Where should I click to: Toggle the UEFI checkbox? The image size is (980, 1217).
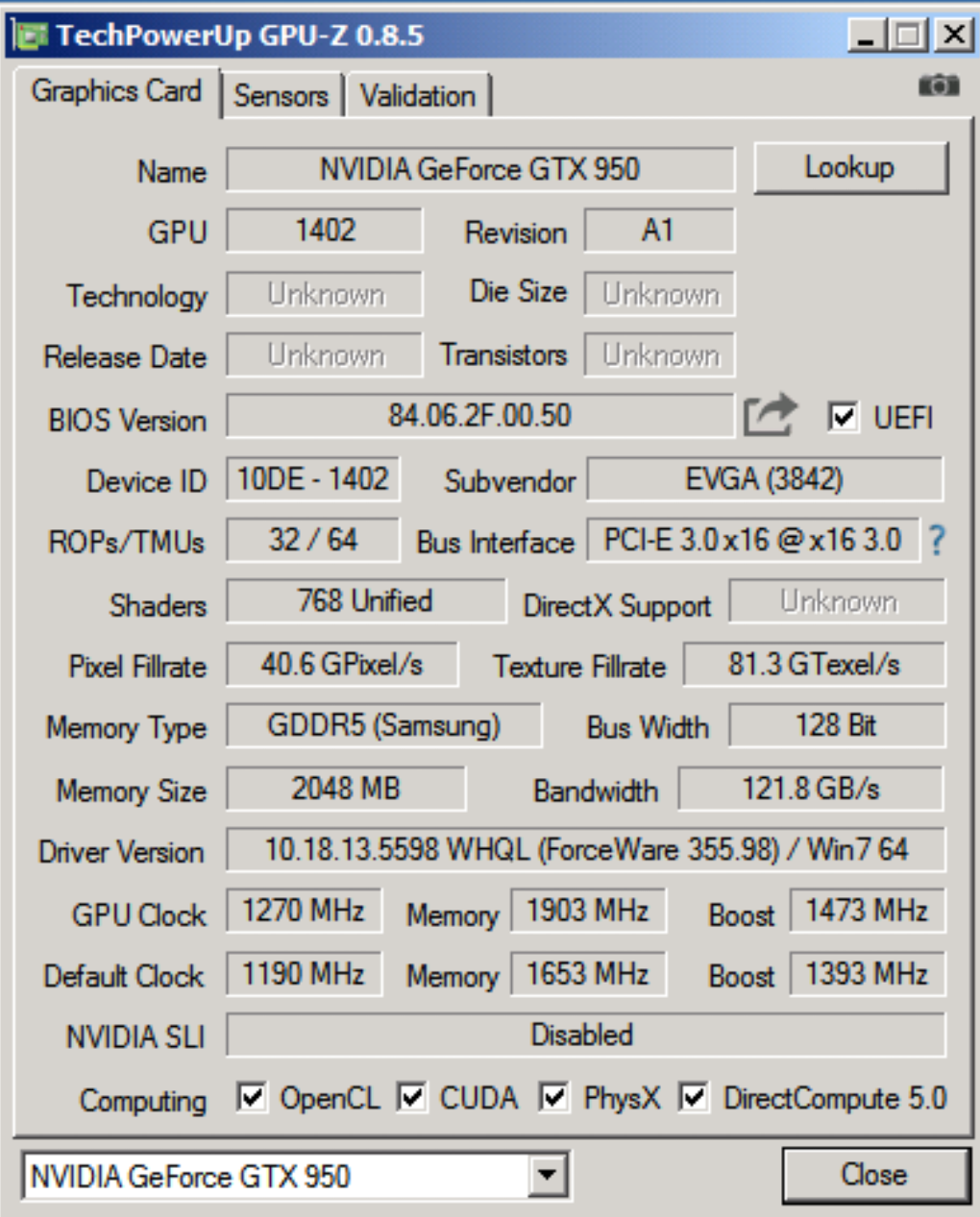[x=843, y=417]
